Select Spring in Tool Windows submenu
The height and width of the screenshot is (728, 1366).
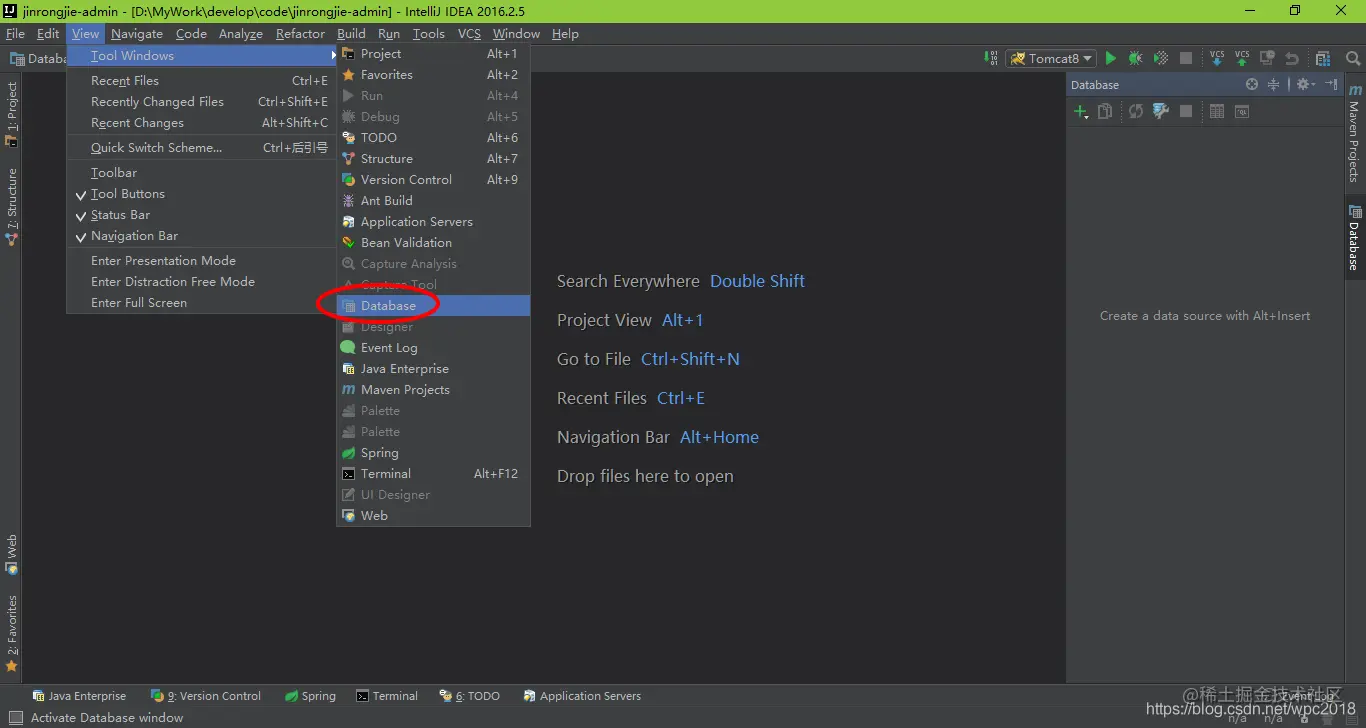tap(433, 452)
